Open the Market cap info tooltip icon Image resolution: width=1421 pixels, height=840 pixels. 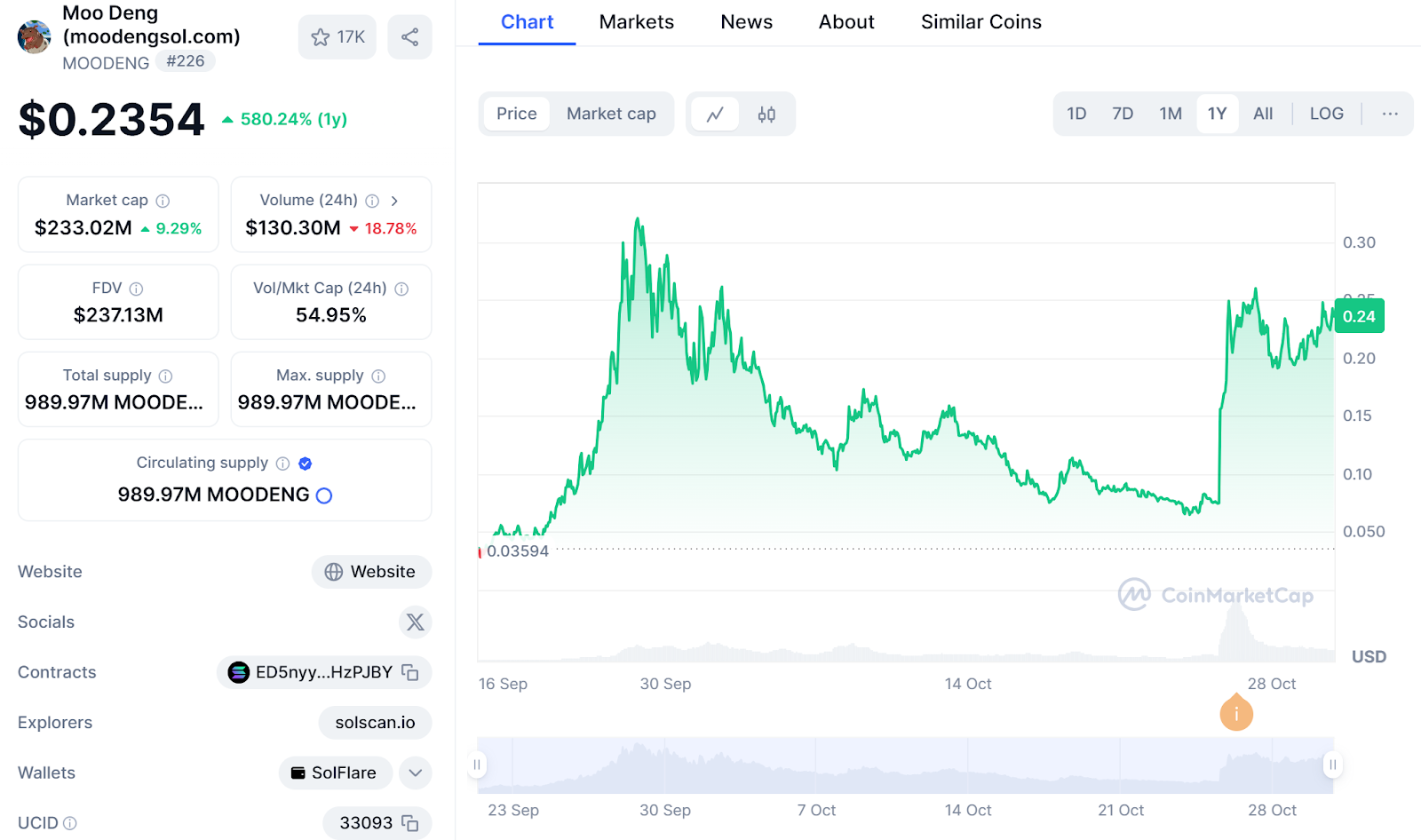[x=163, y=201]
